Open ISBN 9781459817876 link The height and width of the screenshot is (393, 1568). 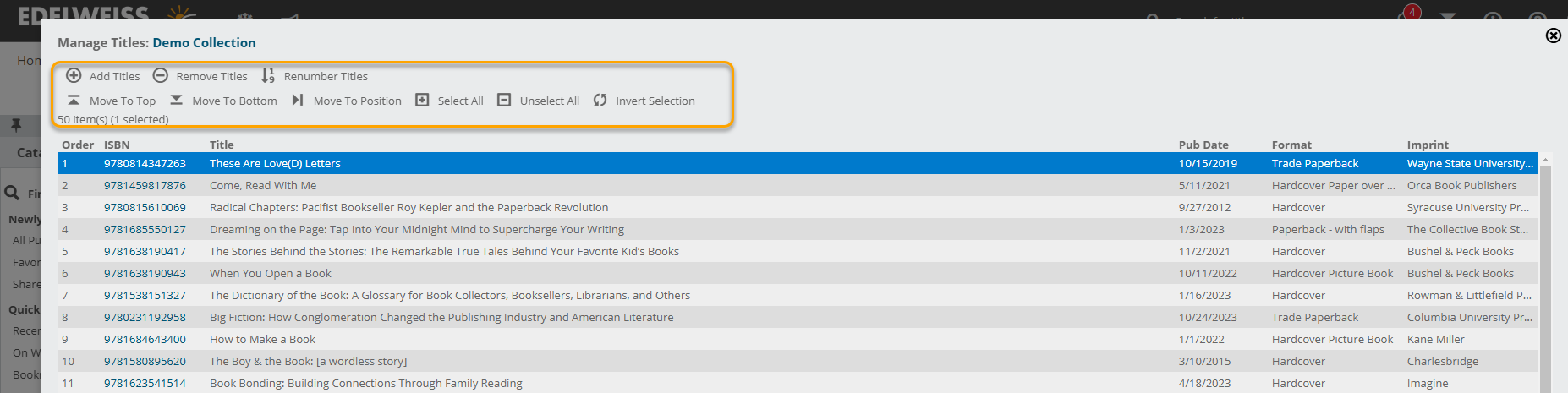pos(145,186)
